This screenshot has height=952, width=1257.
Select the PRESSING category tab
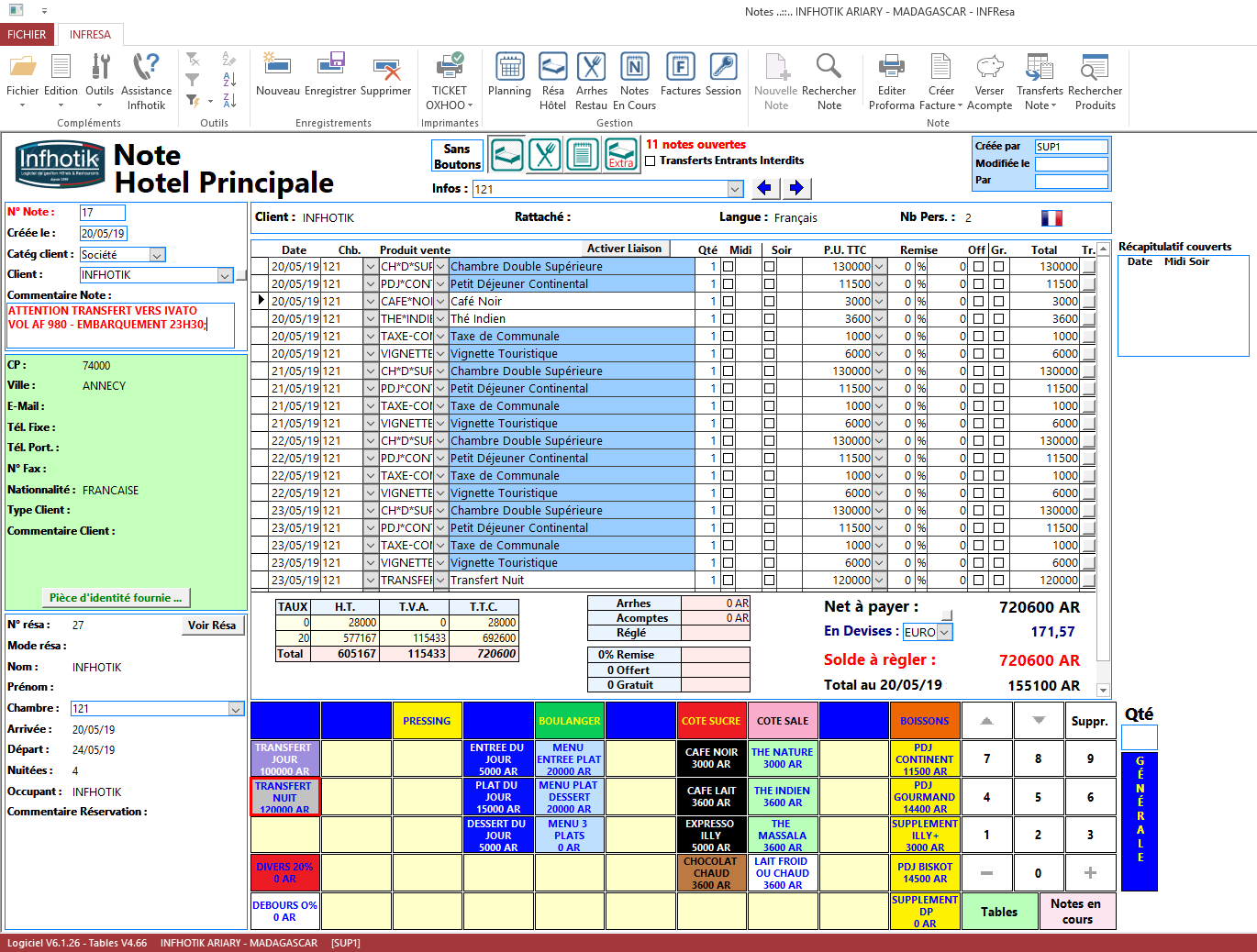(427, 721)
